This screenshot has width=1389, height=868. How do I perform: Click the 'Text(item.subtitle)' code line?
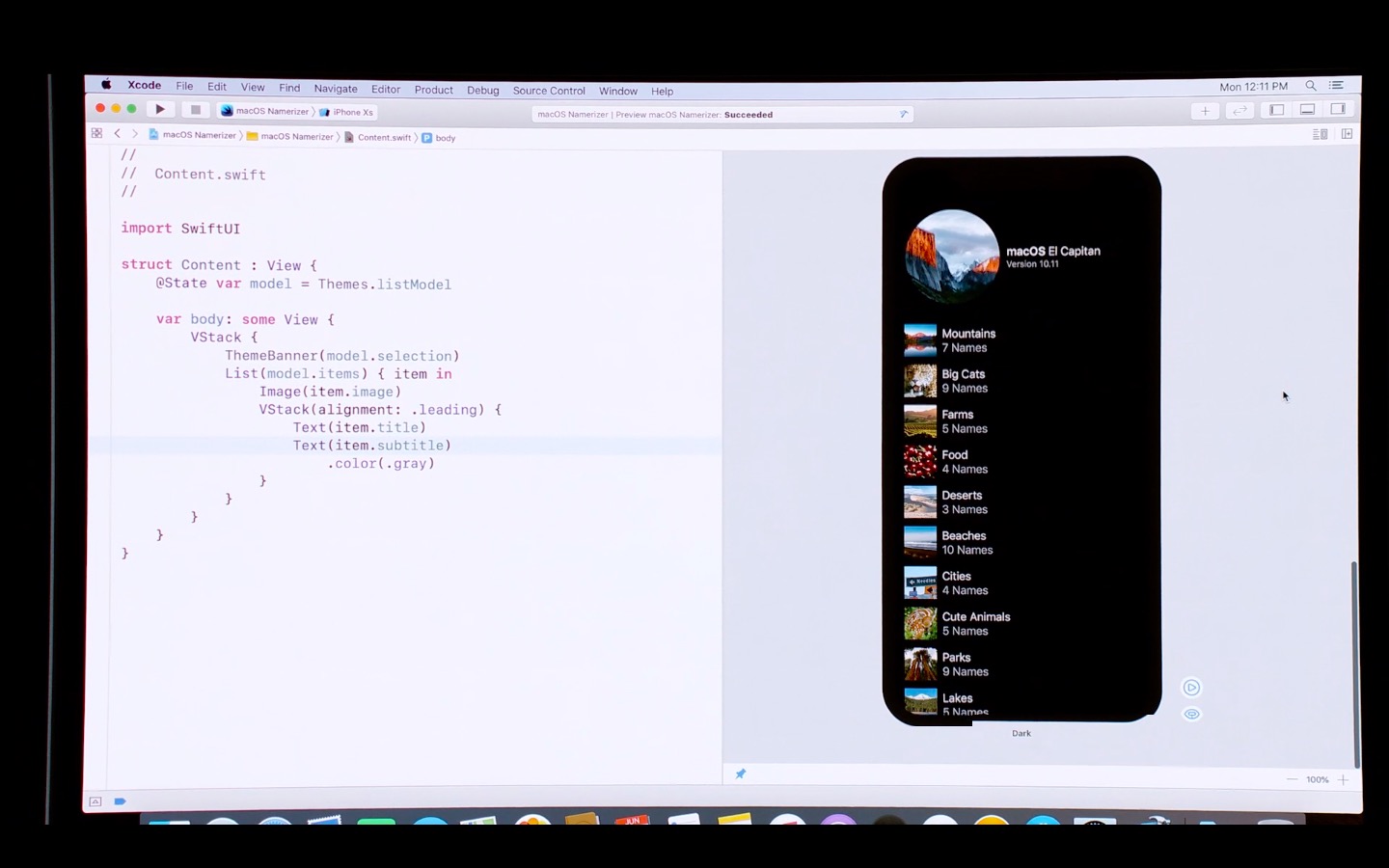click(x=372, y=446)
